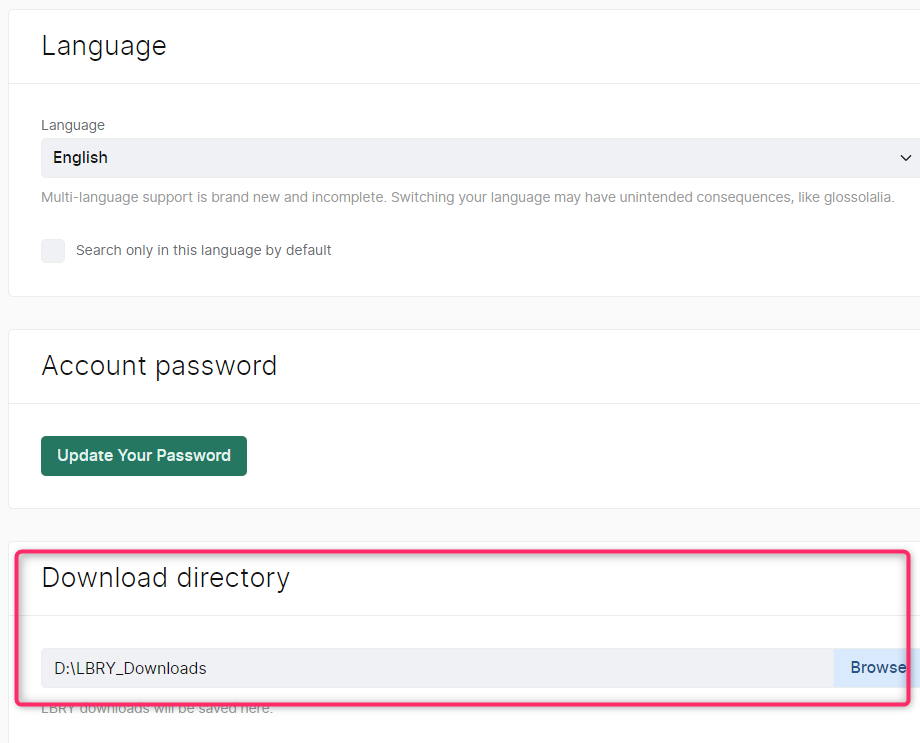Click 'LBRY downloads will be saved here' hint
Screen dimensions: 920x743
157,709
